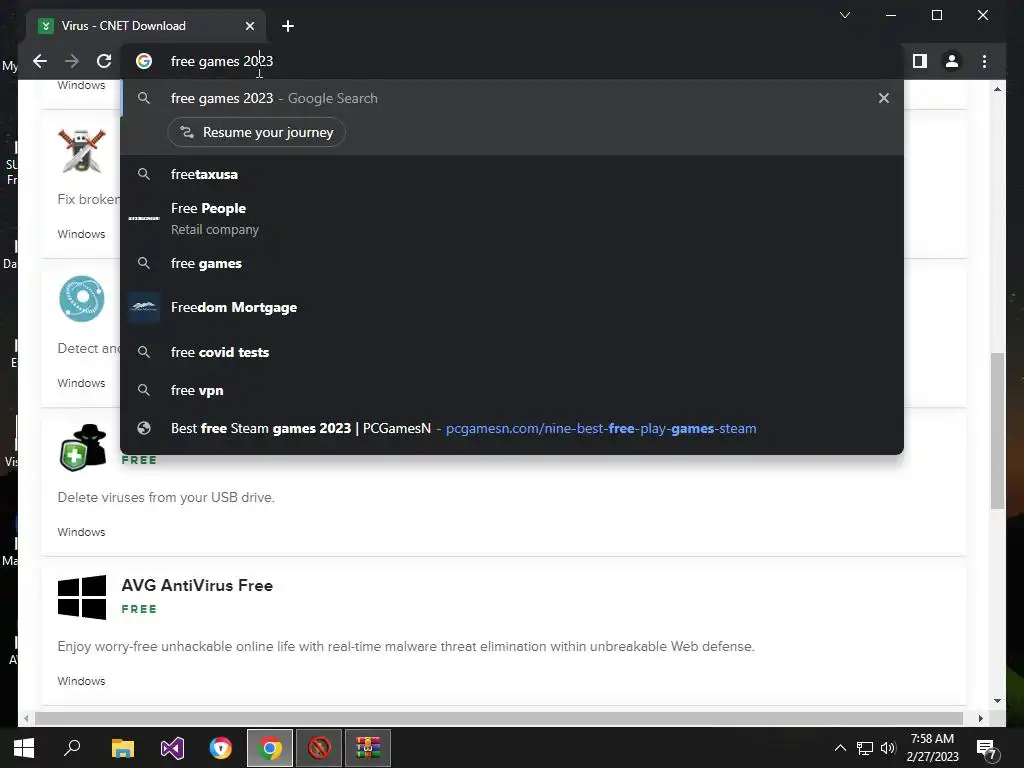Click the Free People logo thumbnail

144,218
